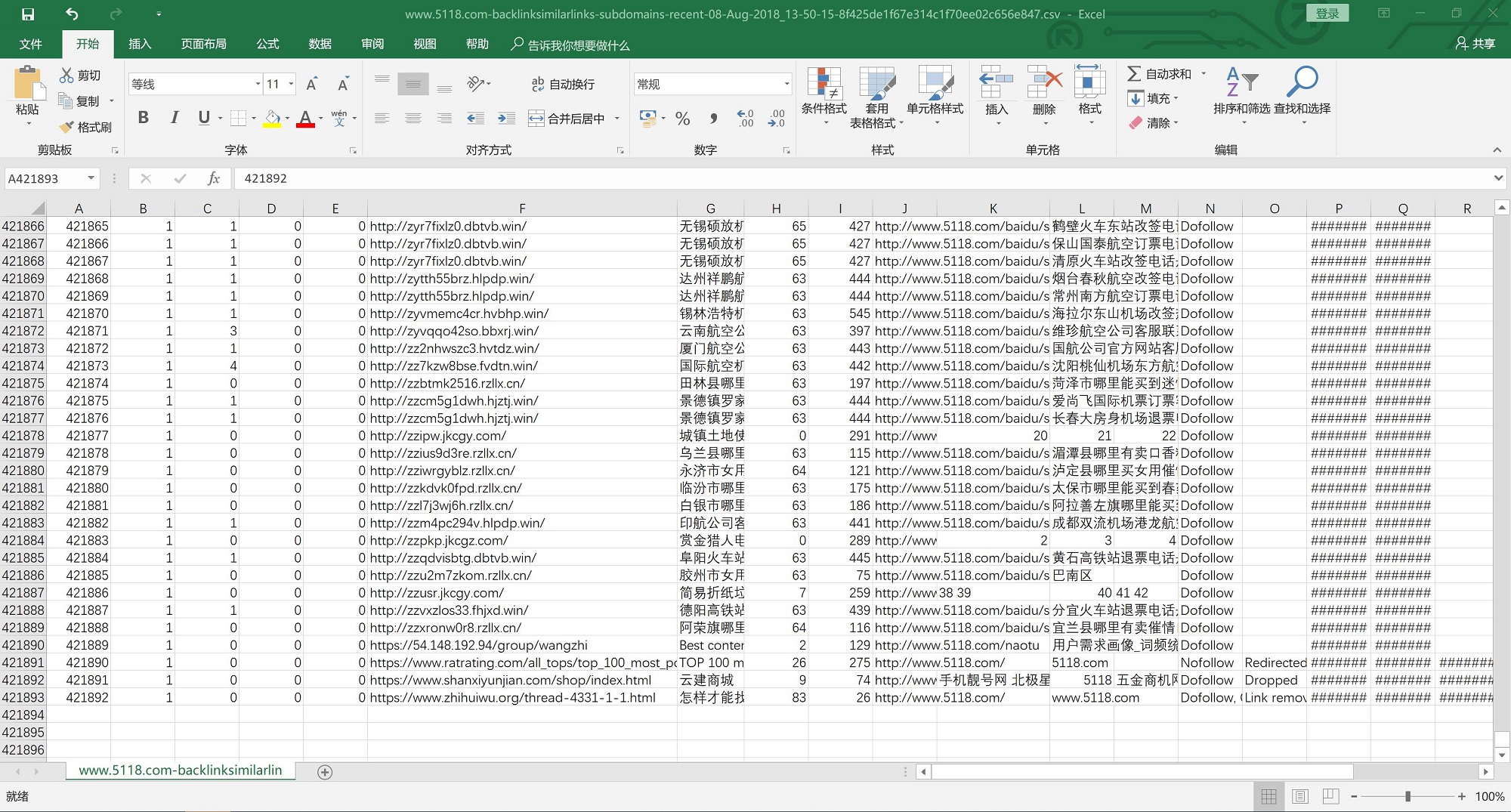Switch to Page Layout view in status bar
The width and height of the screenshot is (1511, 812).
pos(1300,796)
